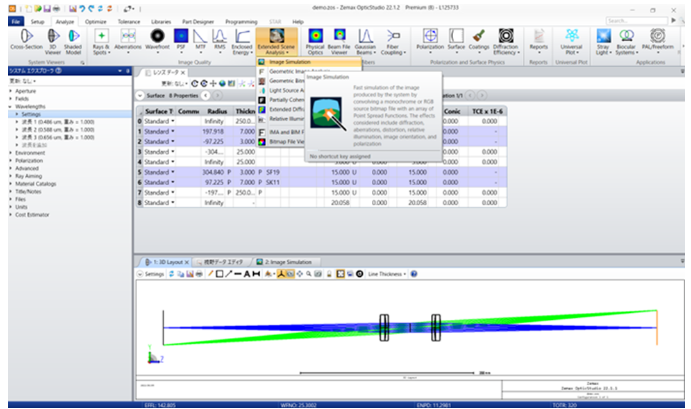Open Gaussian Beams menu
The height and width of the screenshot is (409, 691).
[365, 41]
